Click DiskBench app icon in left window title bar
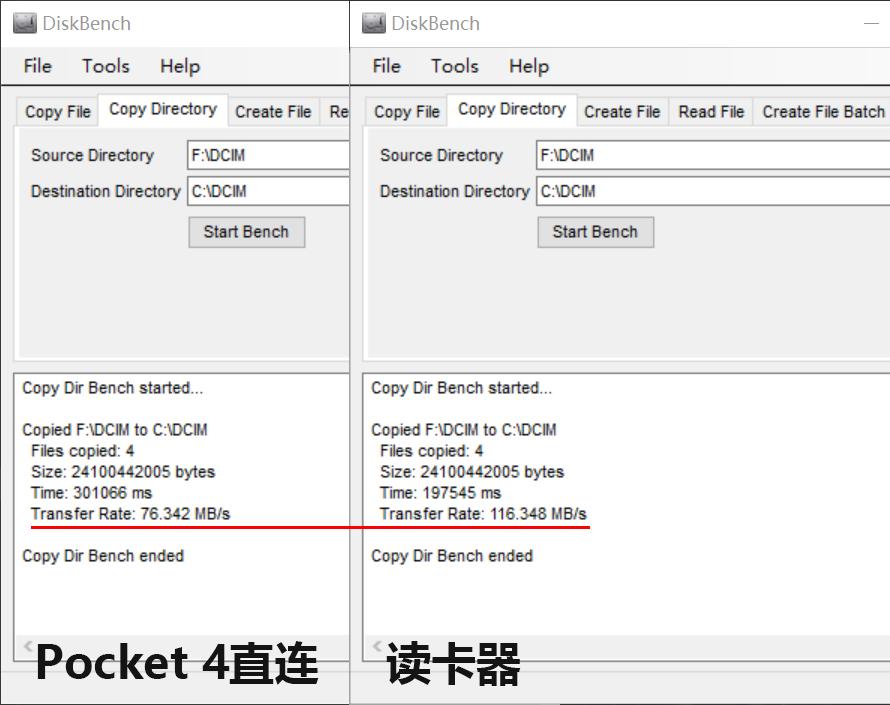The width and height of the screenshot is (890, 705). [25, 23]
